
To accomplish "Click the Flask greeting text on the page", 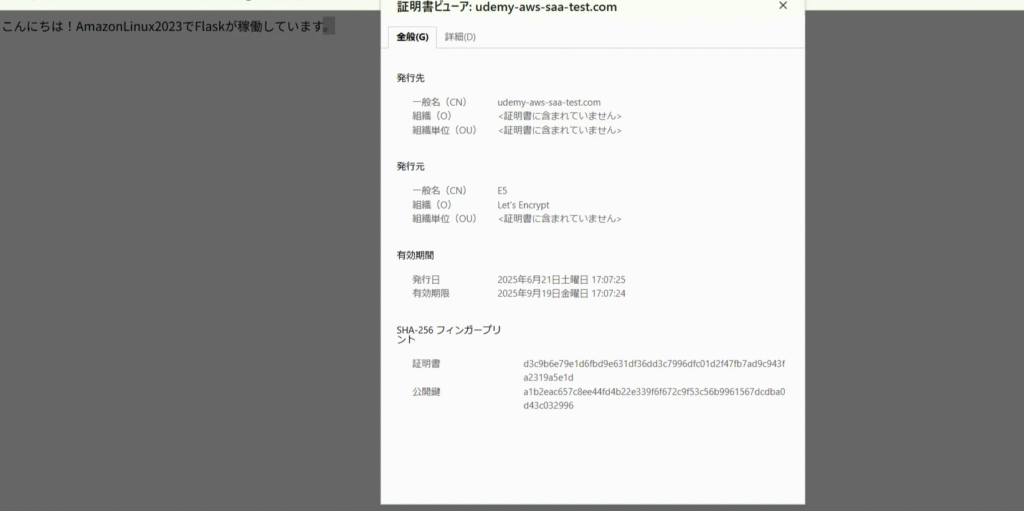I will tap(168, 27).
